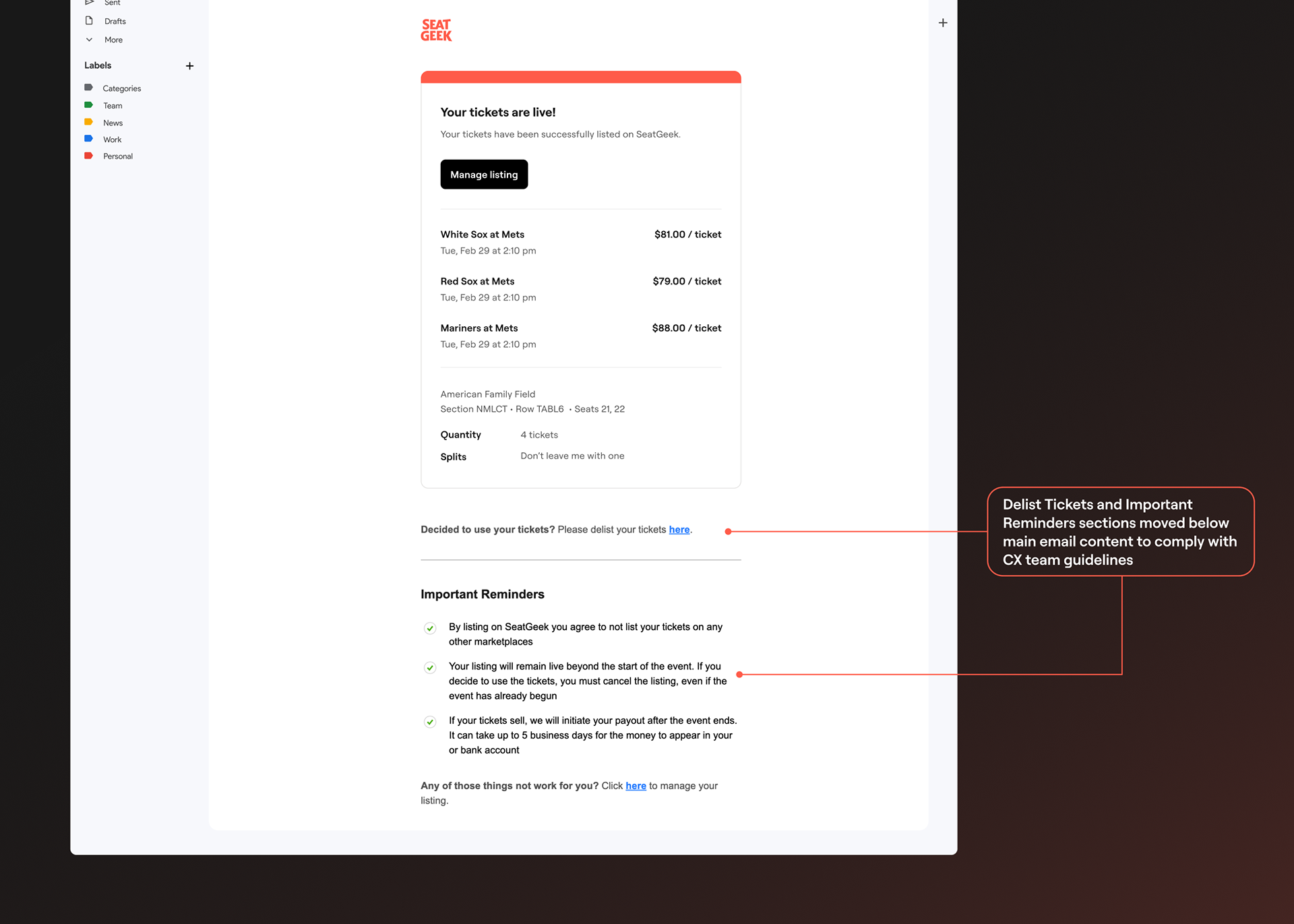The width and height of the screenshot is (1294, 924).
Task: Follow here link to manage your listing
Action: (x=636, y=786)
